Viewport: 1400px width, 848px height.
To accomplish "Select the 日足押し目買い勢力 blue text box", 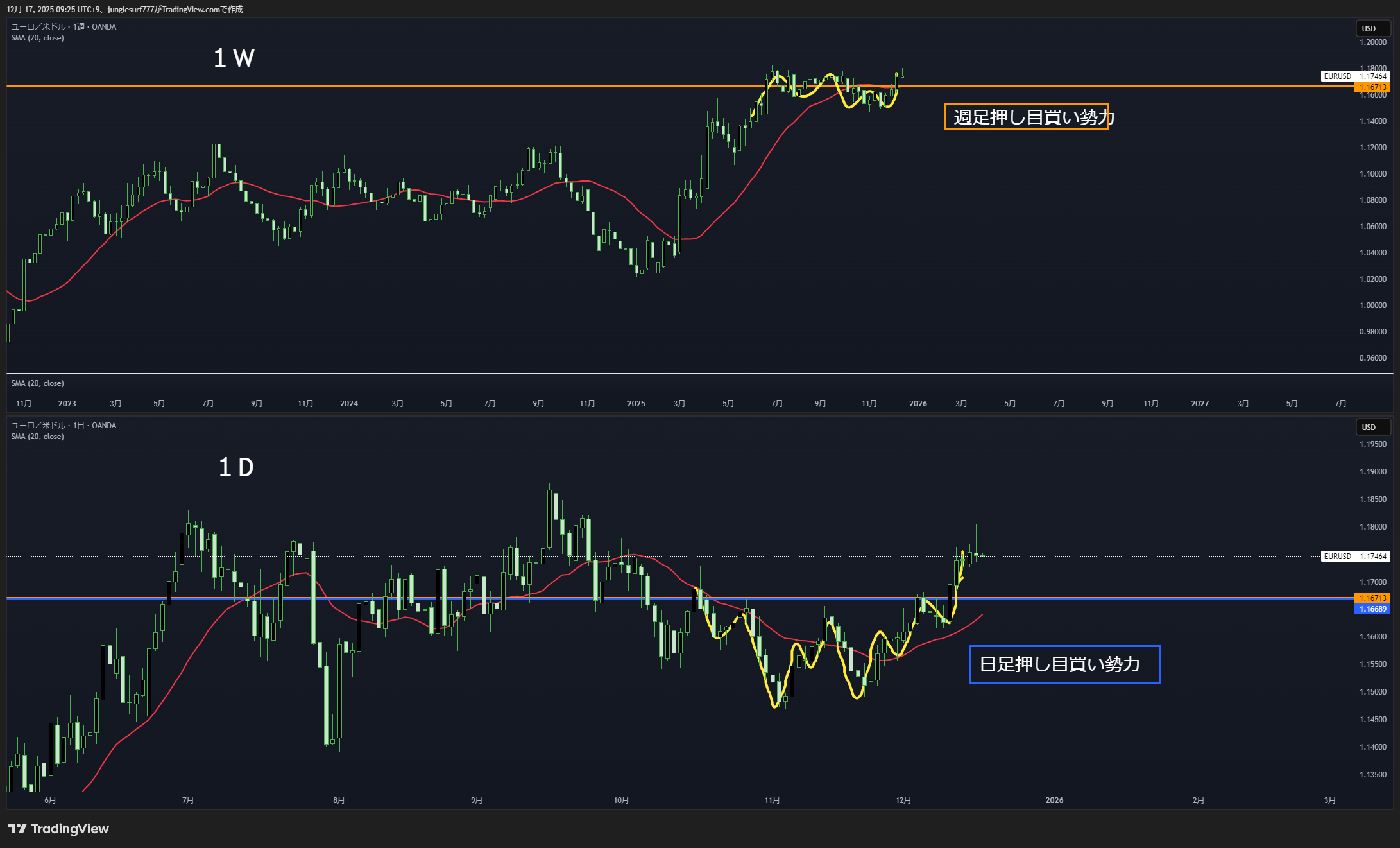I will pyautogui.click(x=1063, y=664).
